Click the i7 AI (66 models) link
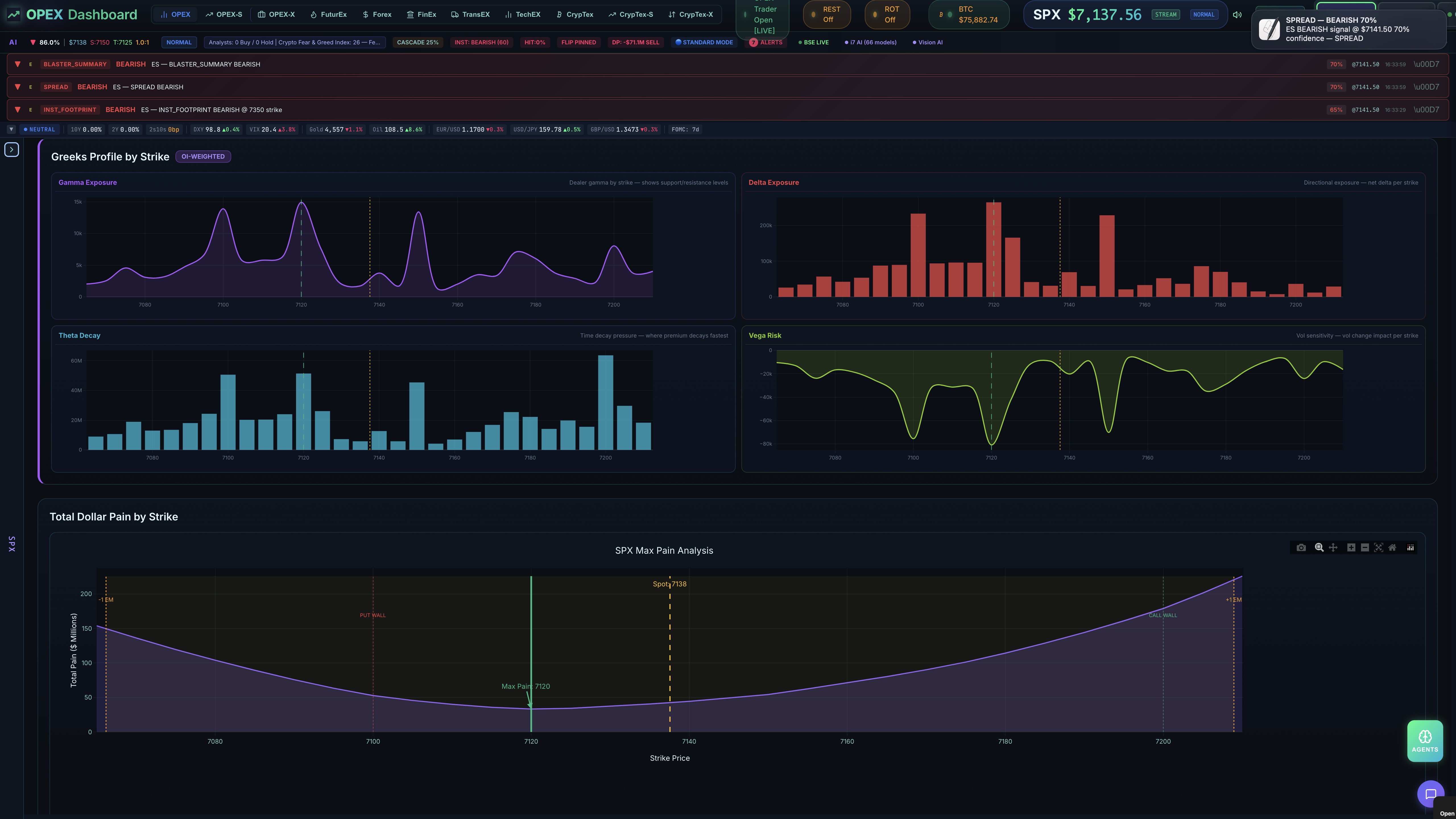The image size is (1456, 819). point(871,42)
